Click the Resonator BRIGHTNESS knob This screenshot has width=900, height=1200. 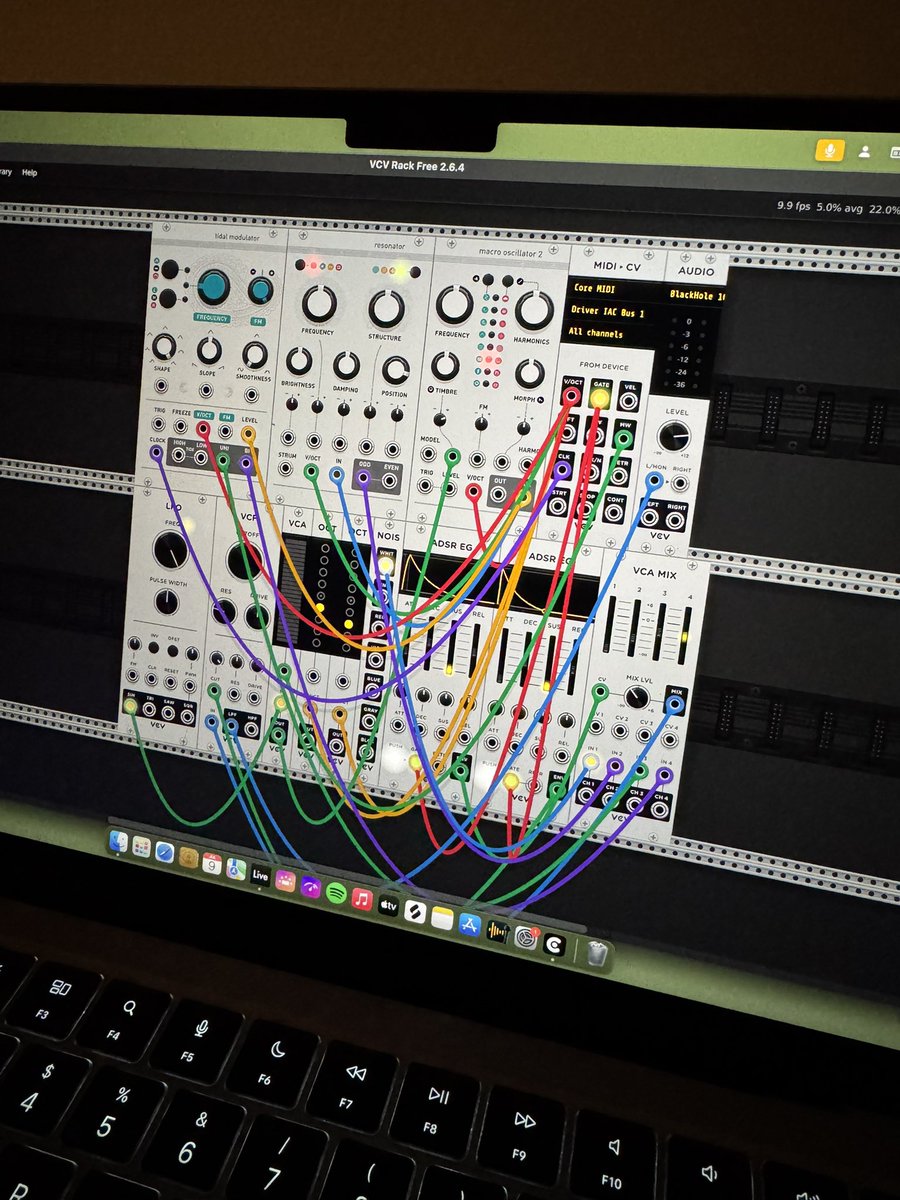pos(299,360)
